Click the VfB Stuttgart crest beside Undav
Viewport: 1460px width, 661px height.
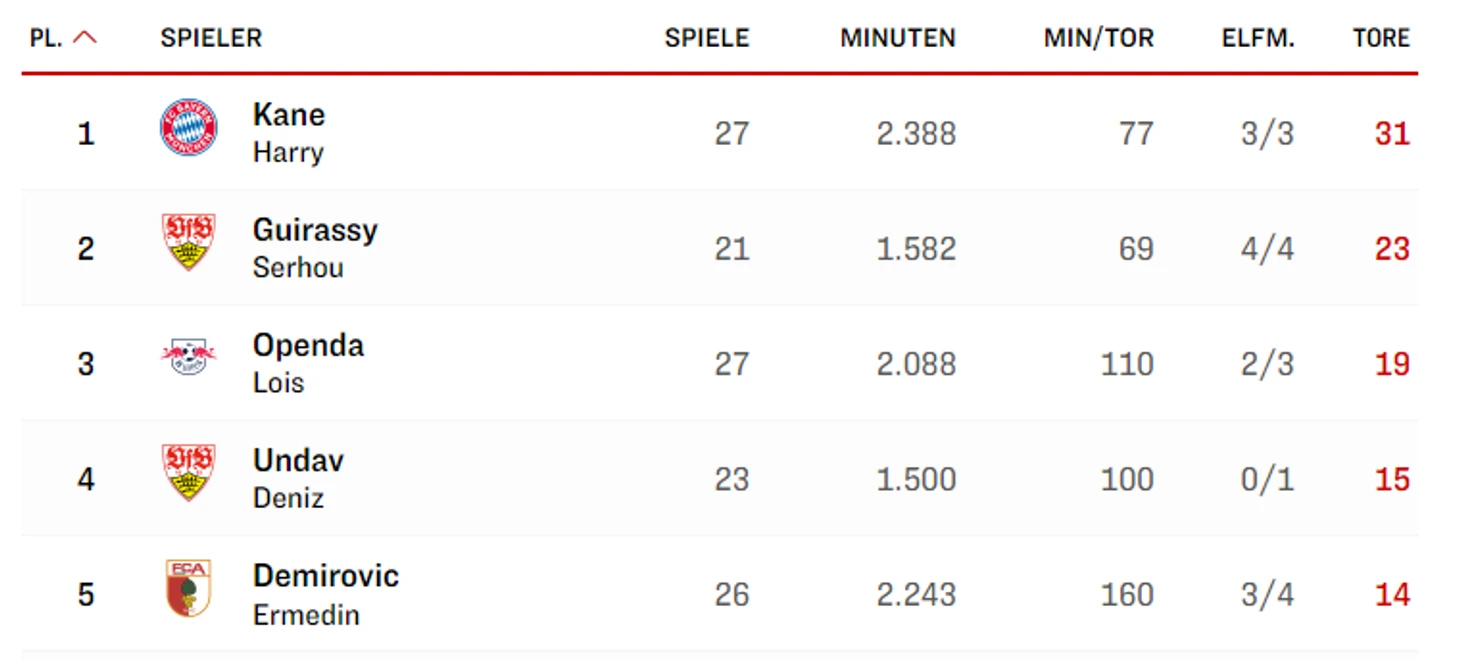coord(188,473)
